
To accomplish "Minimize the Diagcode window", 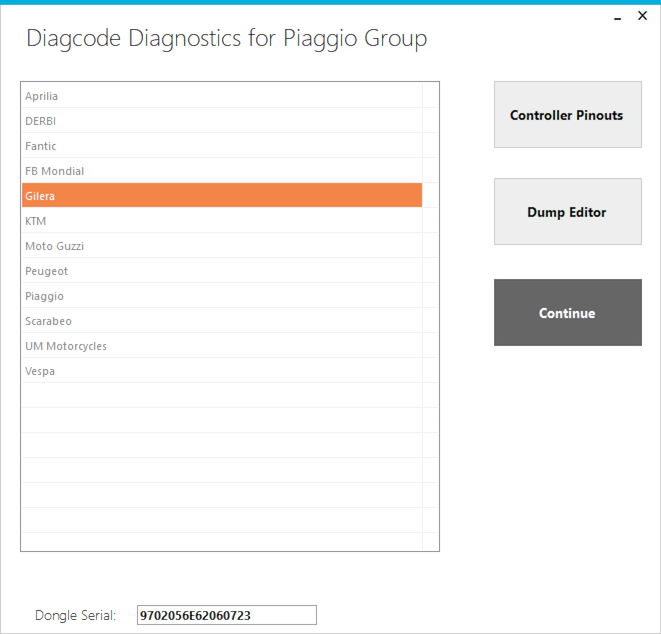I will point(618,17).
